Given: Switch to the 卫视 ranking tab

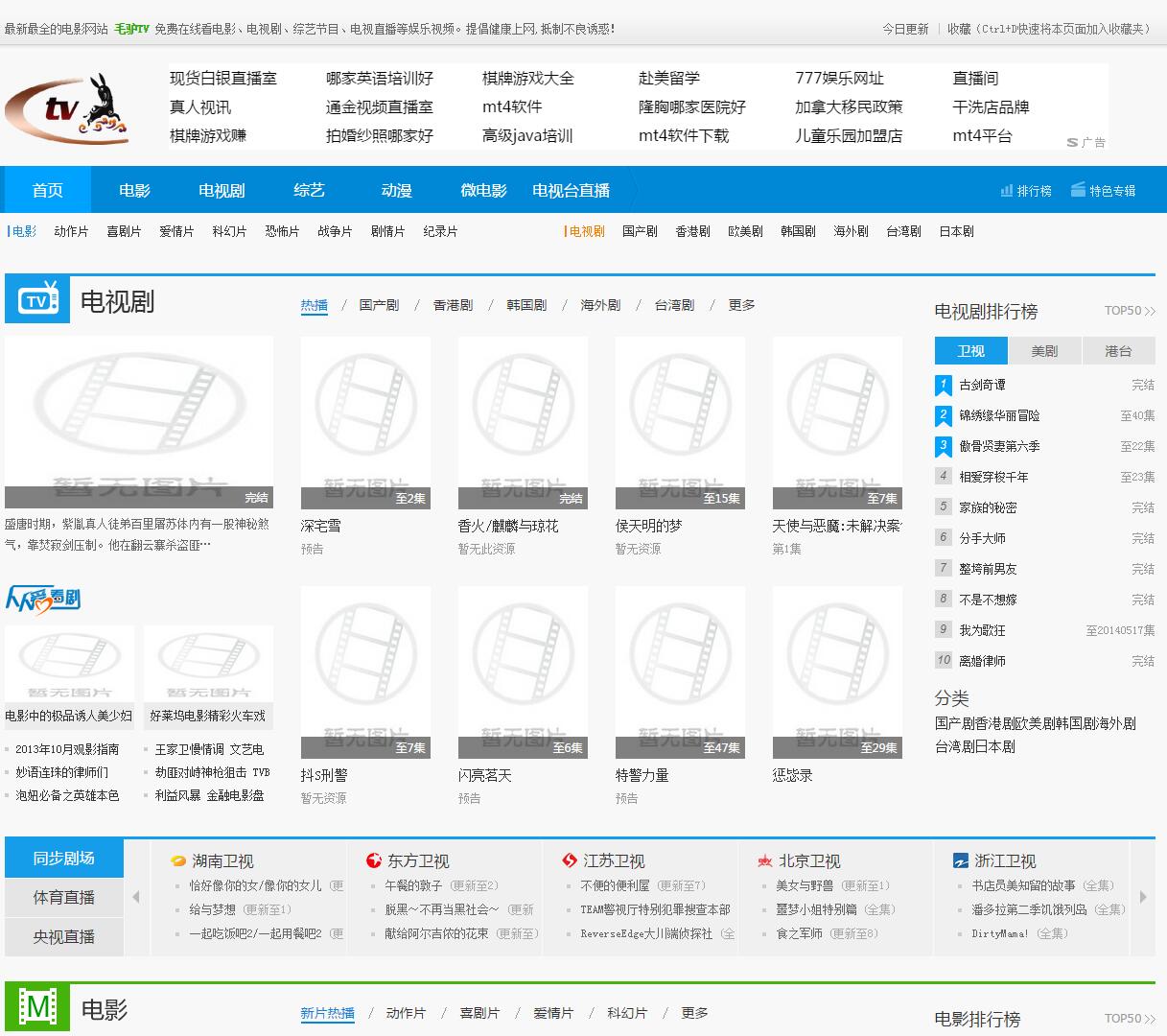Looking at the screenshot, I should (971, 351).
